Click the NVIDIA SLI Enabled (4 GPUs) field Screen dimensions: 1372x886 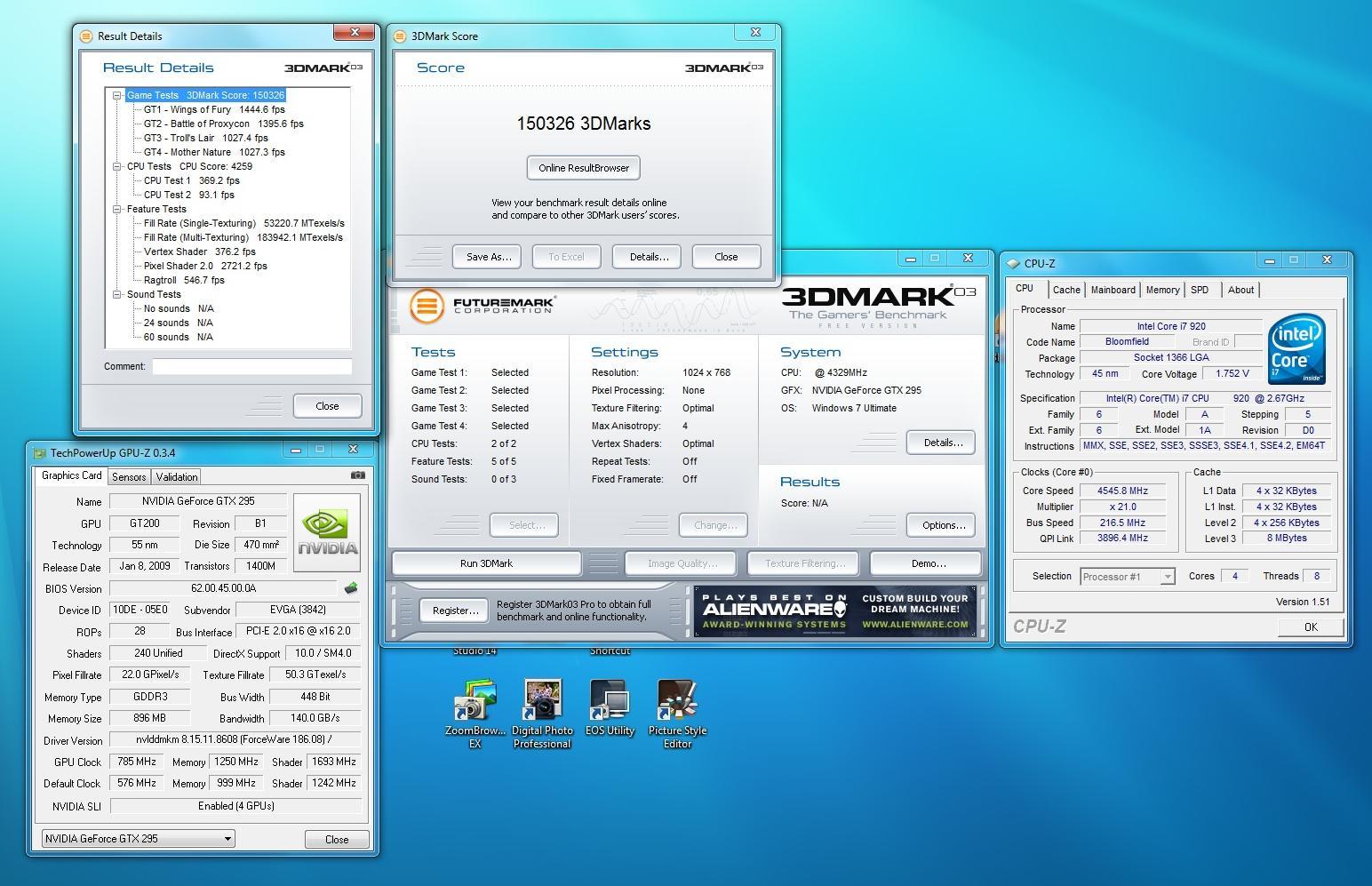[235, 806]
